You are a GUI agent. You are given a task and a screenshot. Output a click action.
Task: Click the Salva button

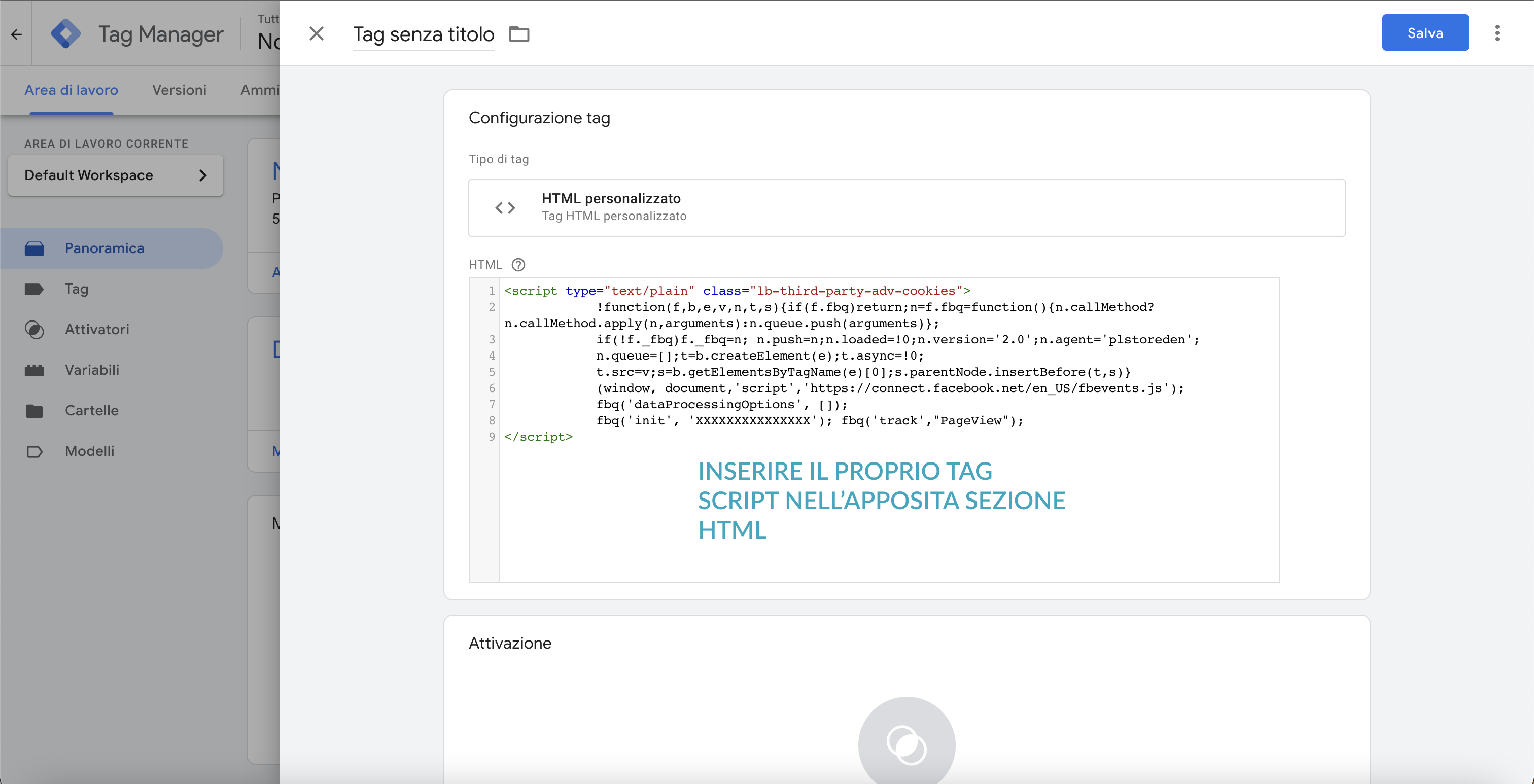click(x=1424, y=33)
